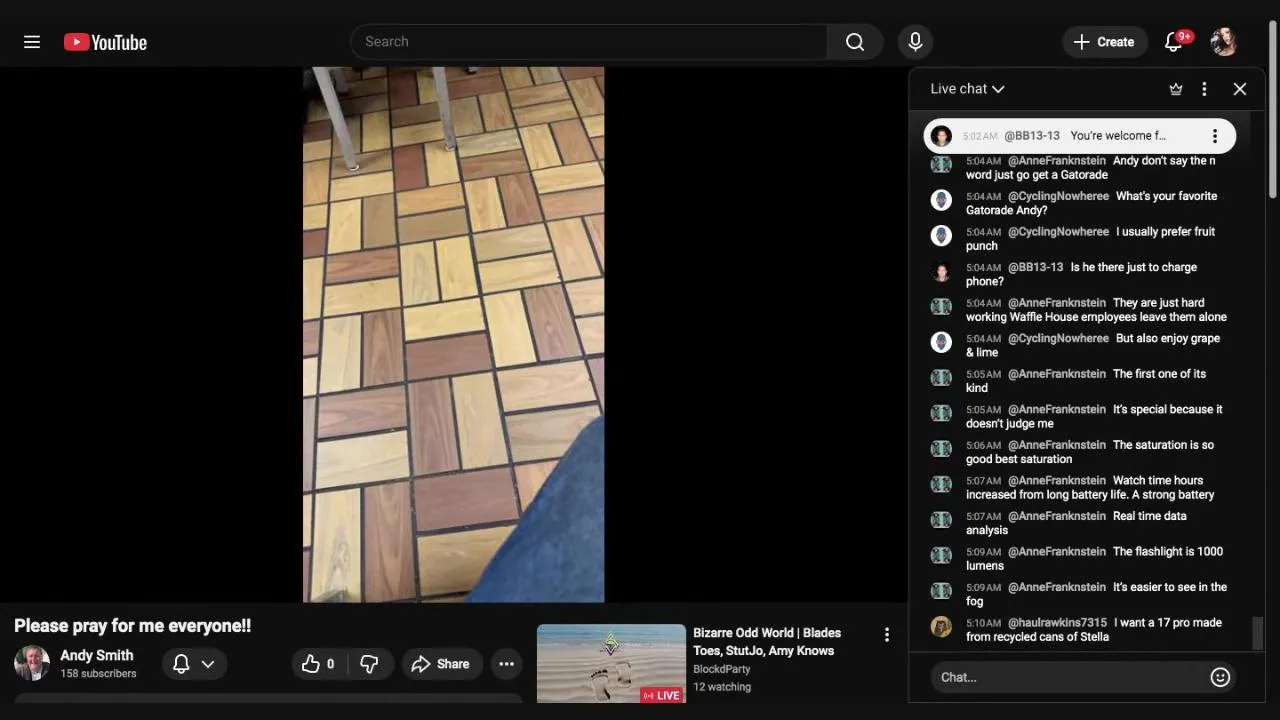Click video title "Please pray for me everyone!!"
The width and height of the screenshot is (1280, 720).
click(132, 626)
